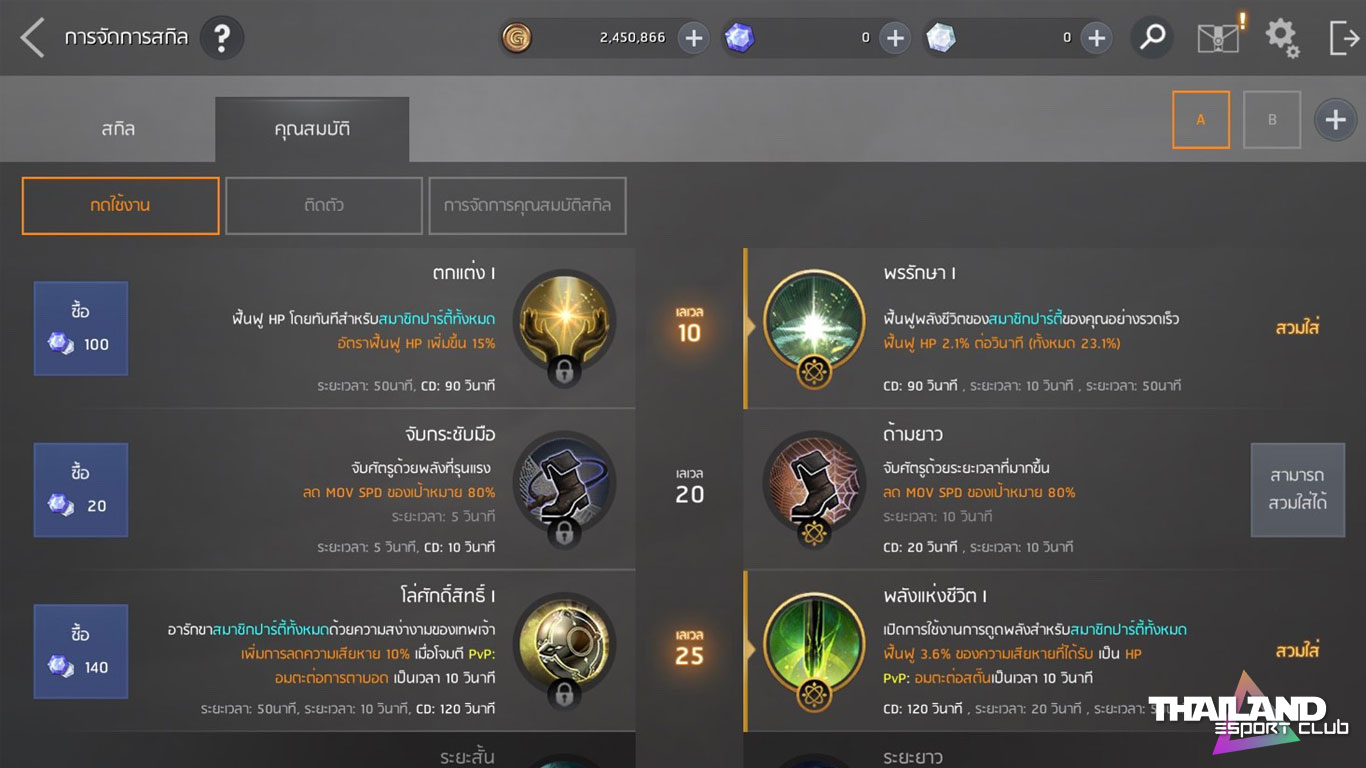Click the exit door icon
1366x768 pixels.
point(1344,38)
